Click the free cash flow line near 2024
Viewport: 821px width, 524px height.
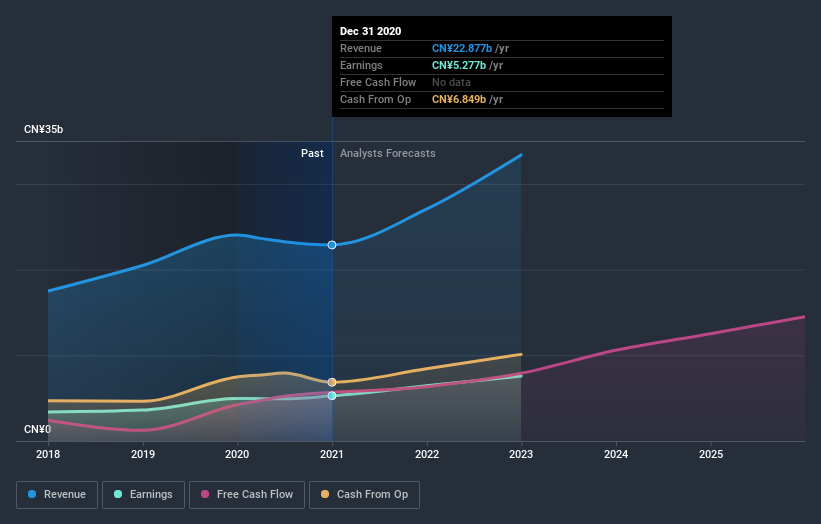616,350
